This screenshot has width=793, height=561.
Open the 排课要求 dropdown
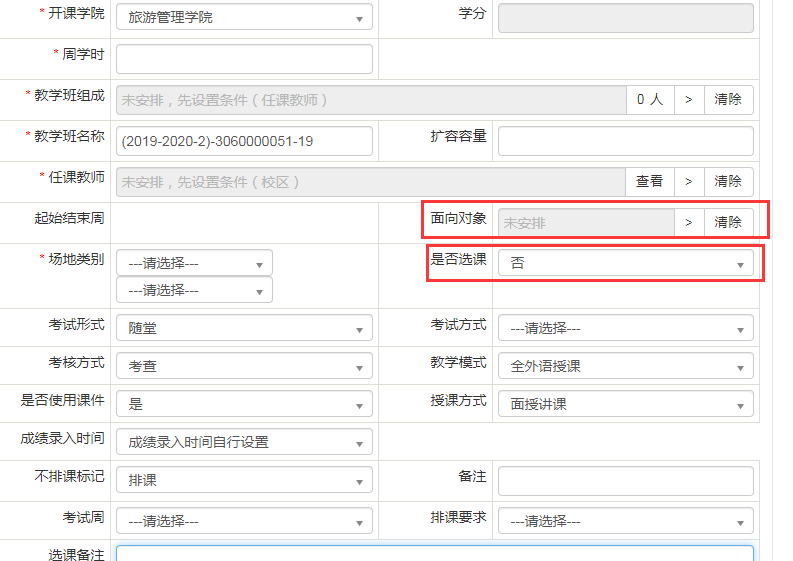point(625,521)
